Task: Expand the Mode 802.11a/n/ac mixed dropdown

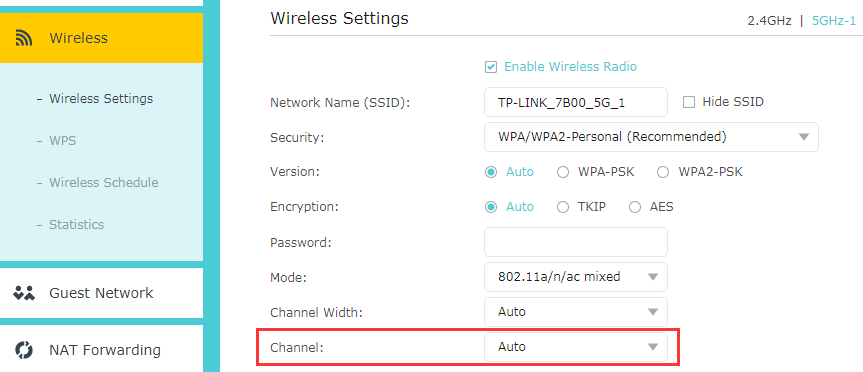Action: (576, 277)
